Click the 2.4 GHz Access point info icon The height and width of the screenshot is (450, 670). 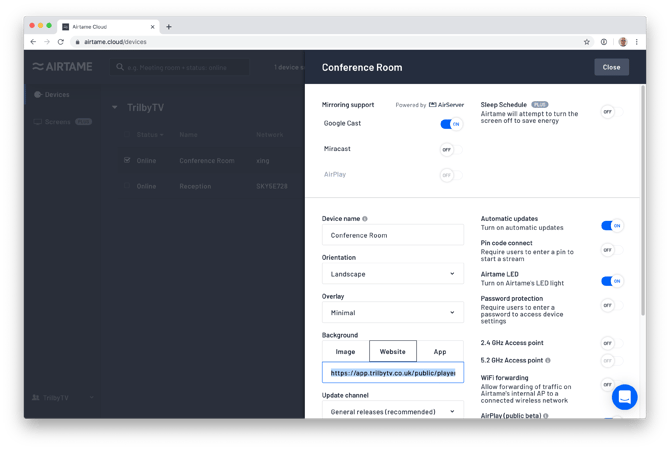pyautogui.click(x=551, y=343)
